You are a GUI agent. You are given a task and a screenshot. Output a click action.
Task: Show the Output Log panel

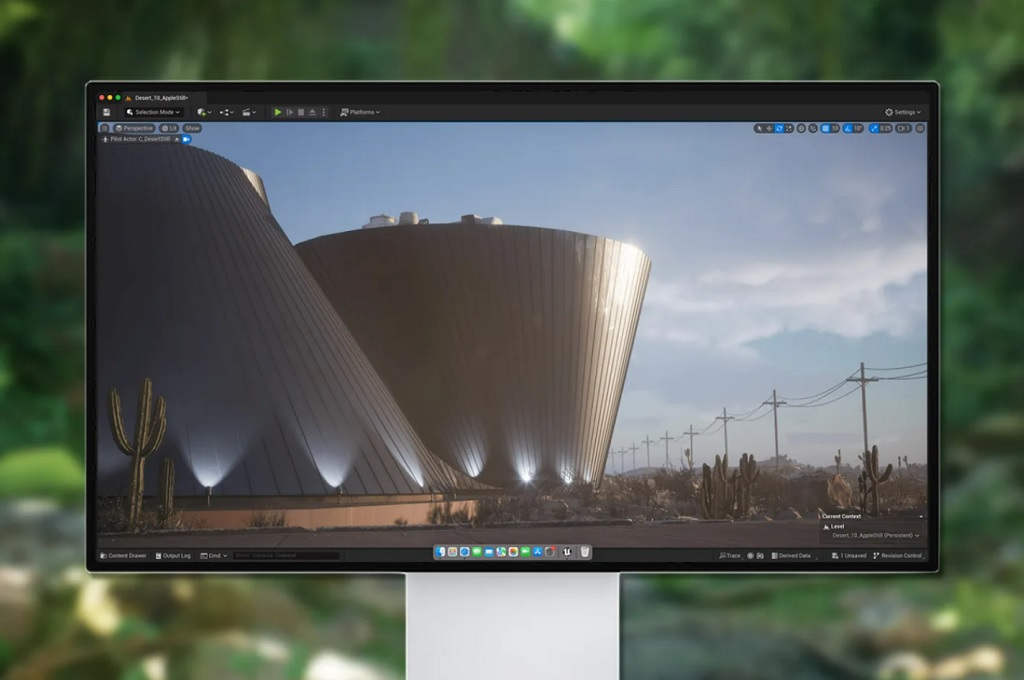173,556
